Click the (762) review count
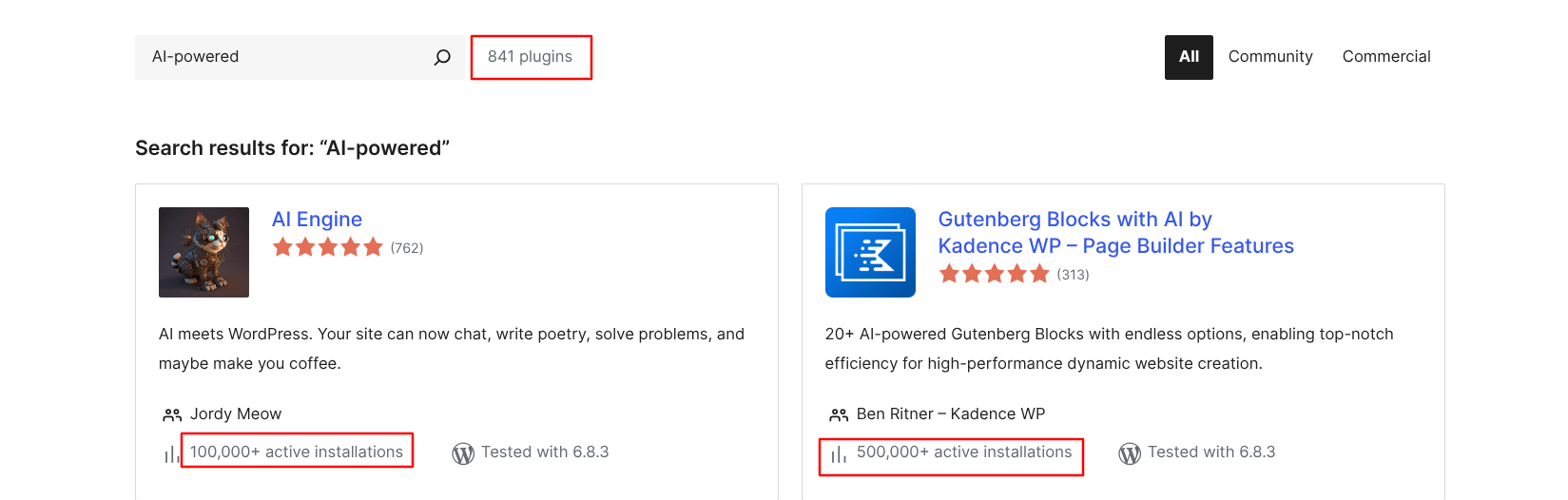The image size is (1568, 500). pos(407,248)
